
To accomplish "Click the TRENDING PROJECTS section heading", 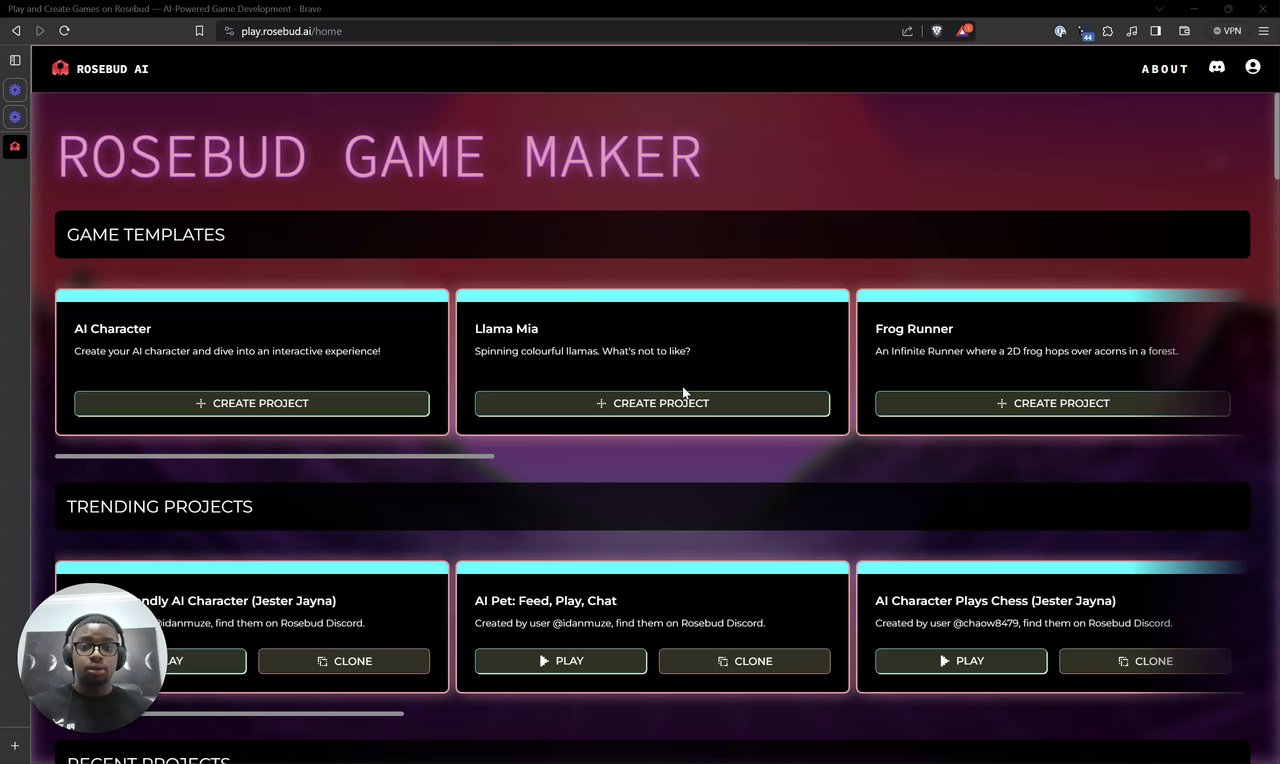I will (160, 507).
